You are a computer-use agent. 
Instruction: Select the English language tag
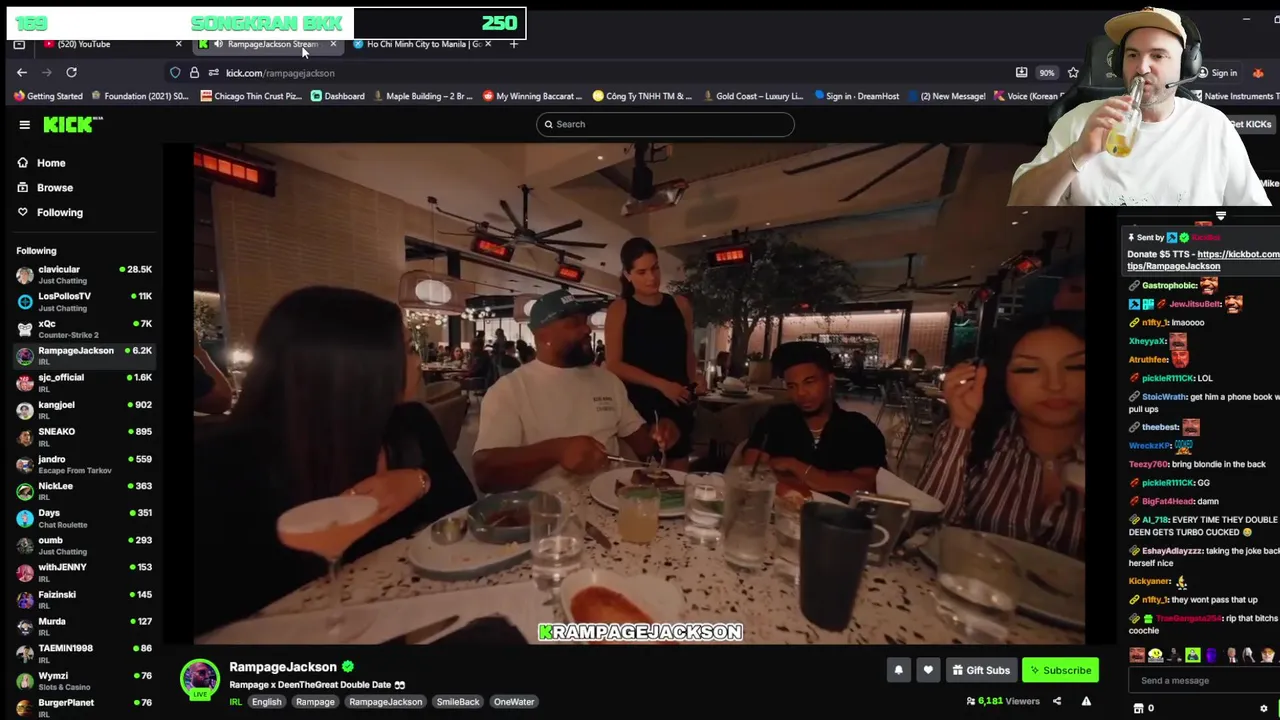tap(266, 702)
